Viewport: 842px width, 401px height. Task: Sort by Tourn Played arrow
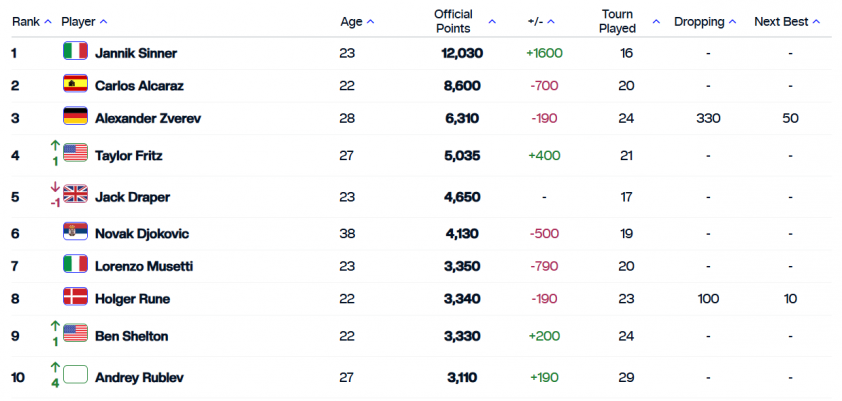click(x=656, y=21)
